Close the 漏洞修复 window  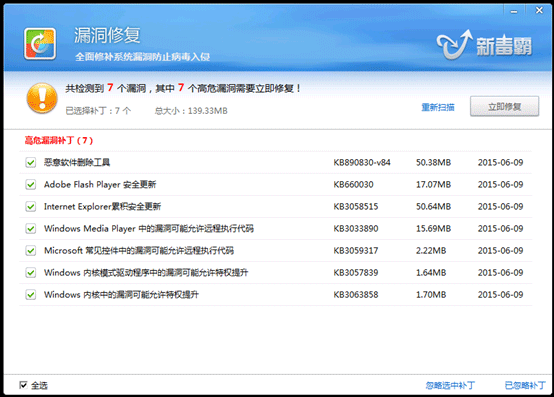[539, 11]
